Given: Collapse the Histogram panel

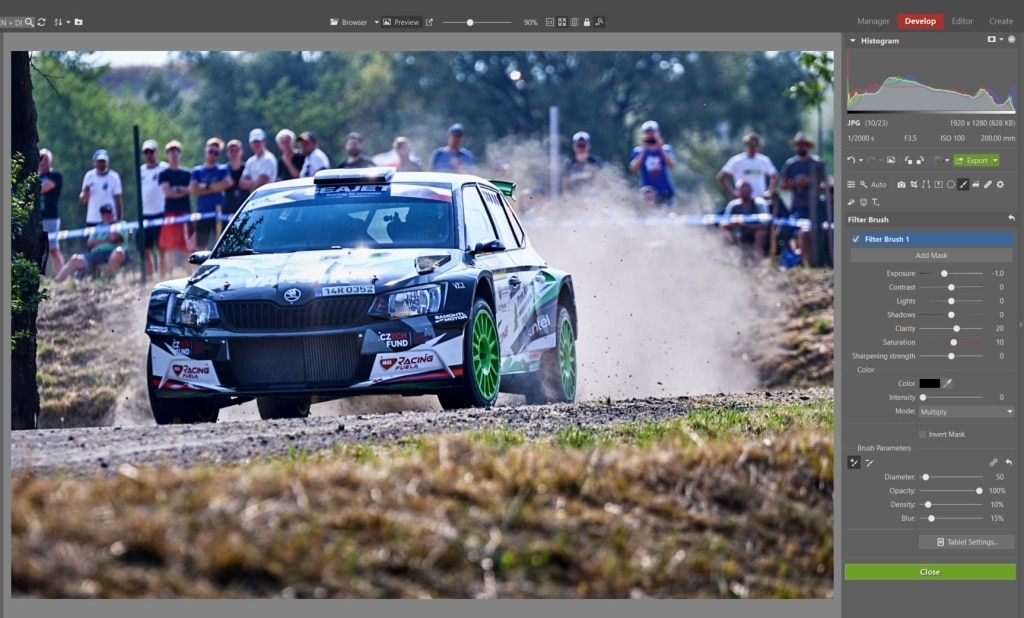Looking at the screenshot, I should tap(852, 41).
